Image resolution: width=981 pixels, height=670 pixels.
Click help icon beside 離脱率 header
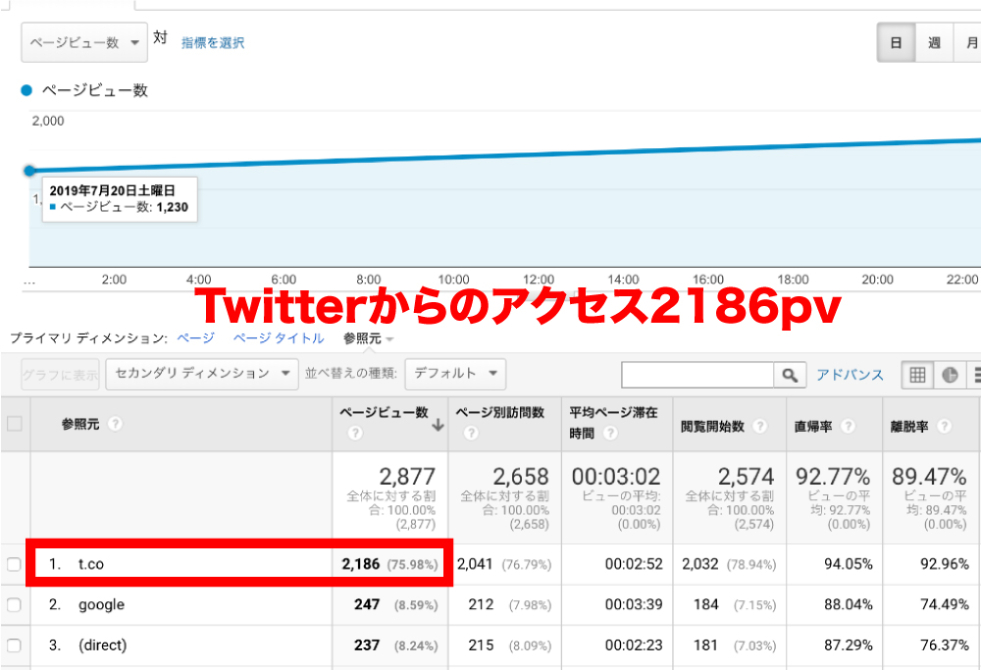(x=944, y=426)
